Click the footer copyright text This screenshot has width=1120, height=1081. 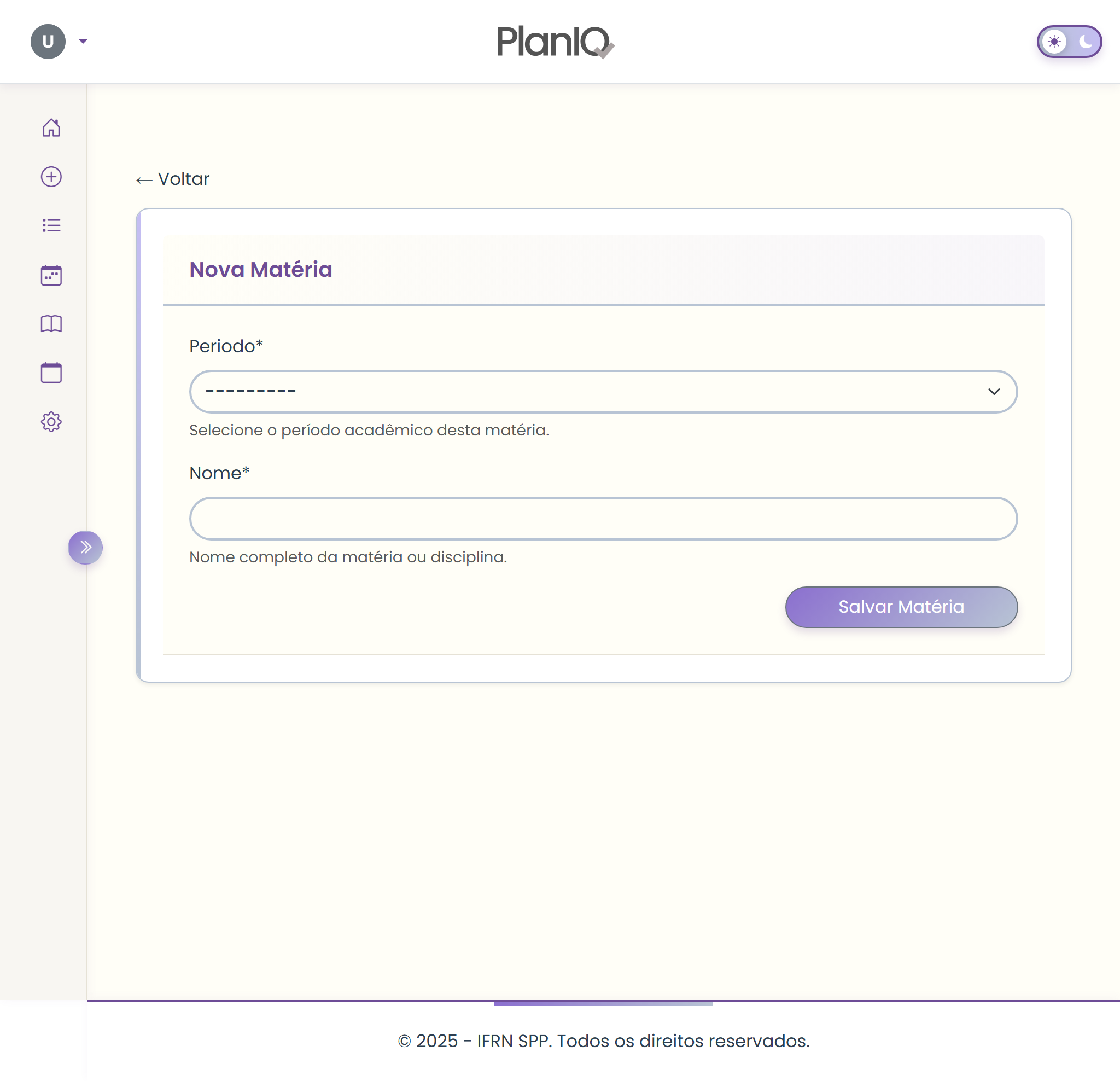pyautogui.click(x=603, y=1041)
